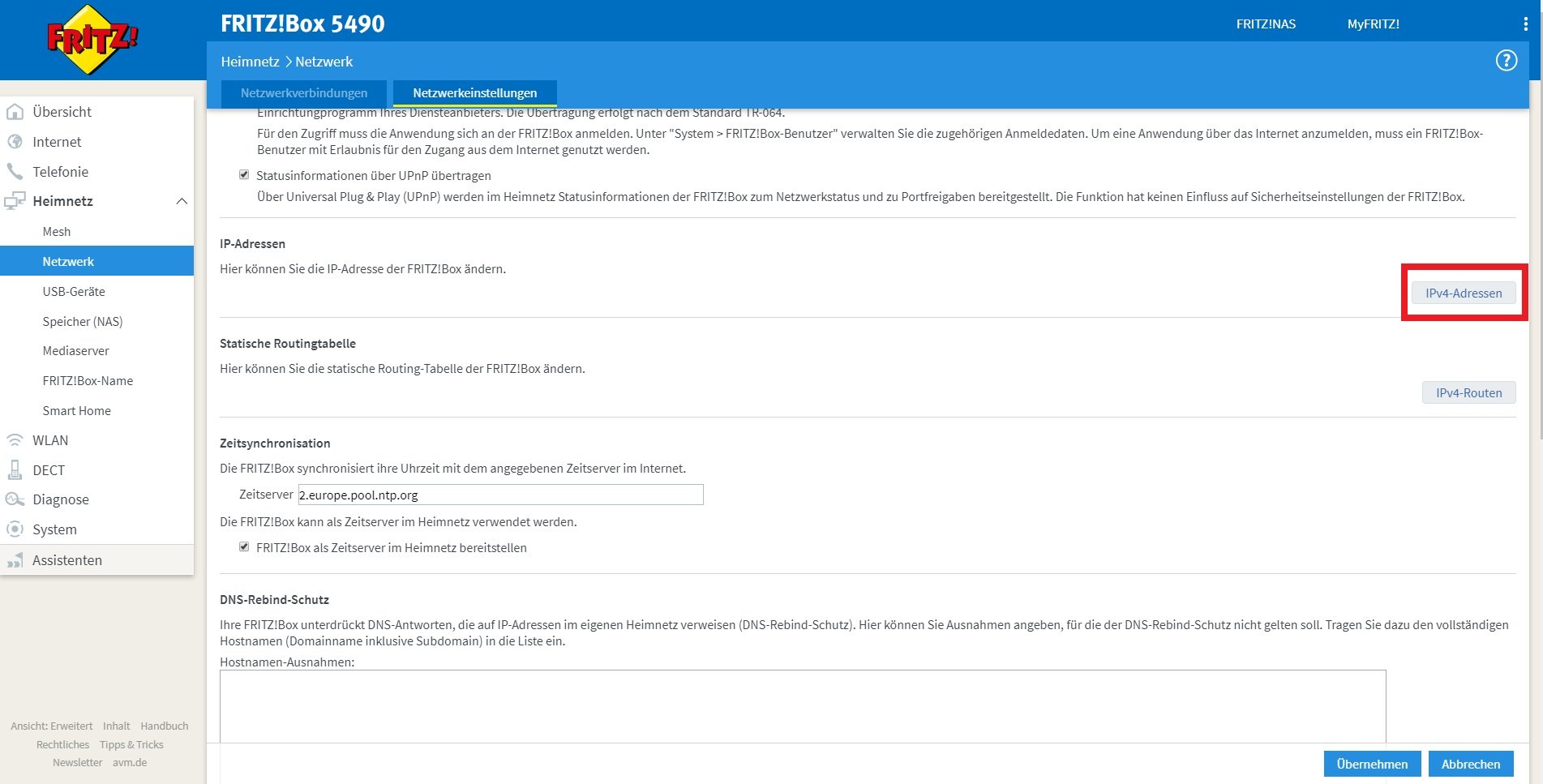Open Übersicht in the sidebar
1543x784 pixels.
(x=62, y=112)
